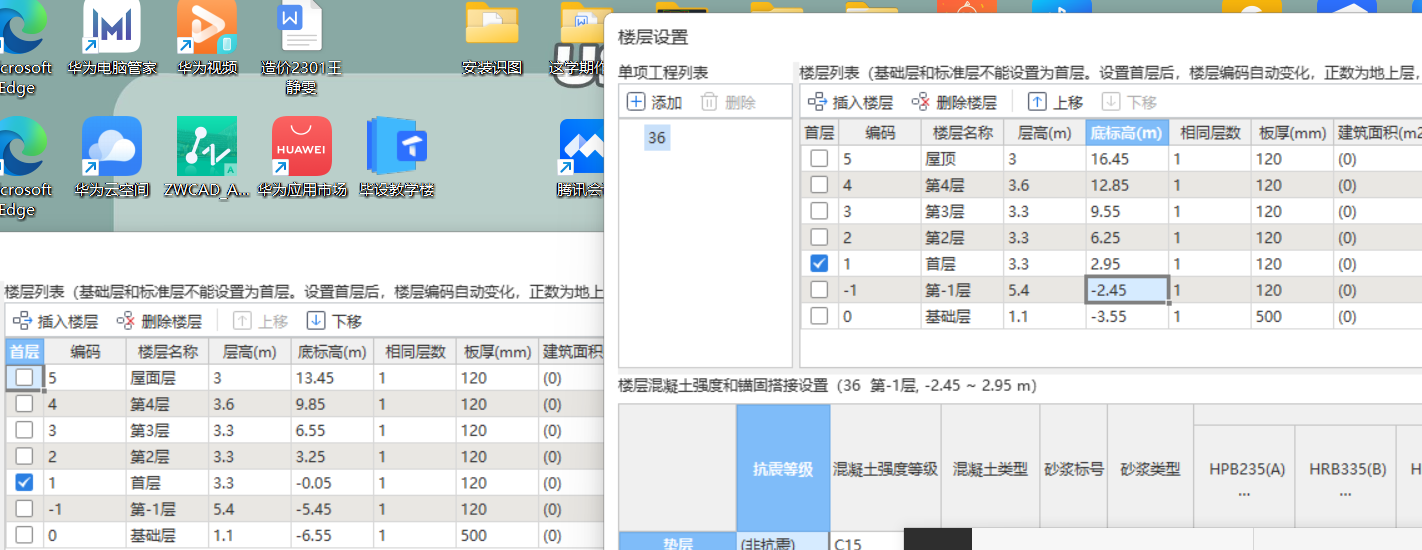
Task: Click 删除楼层 in the background floor list
Action: 159,321
